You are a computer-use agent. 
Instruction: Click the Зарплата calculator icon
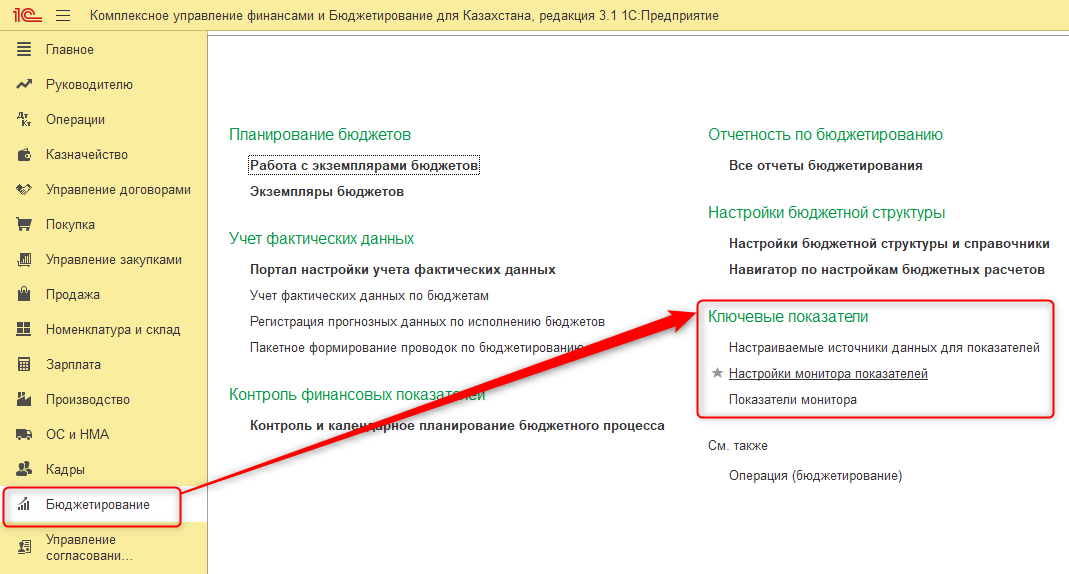24,365
